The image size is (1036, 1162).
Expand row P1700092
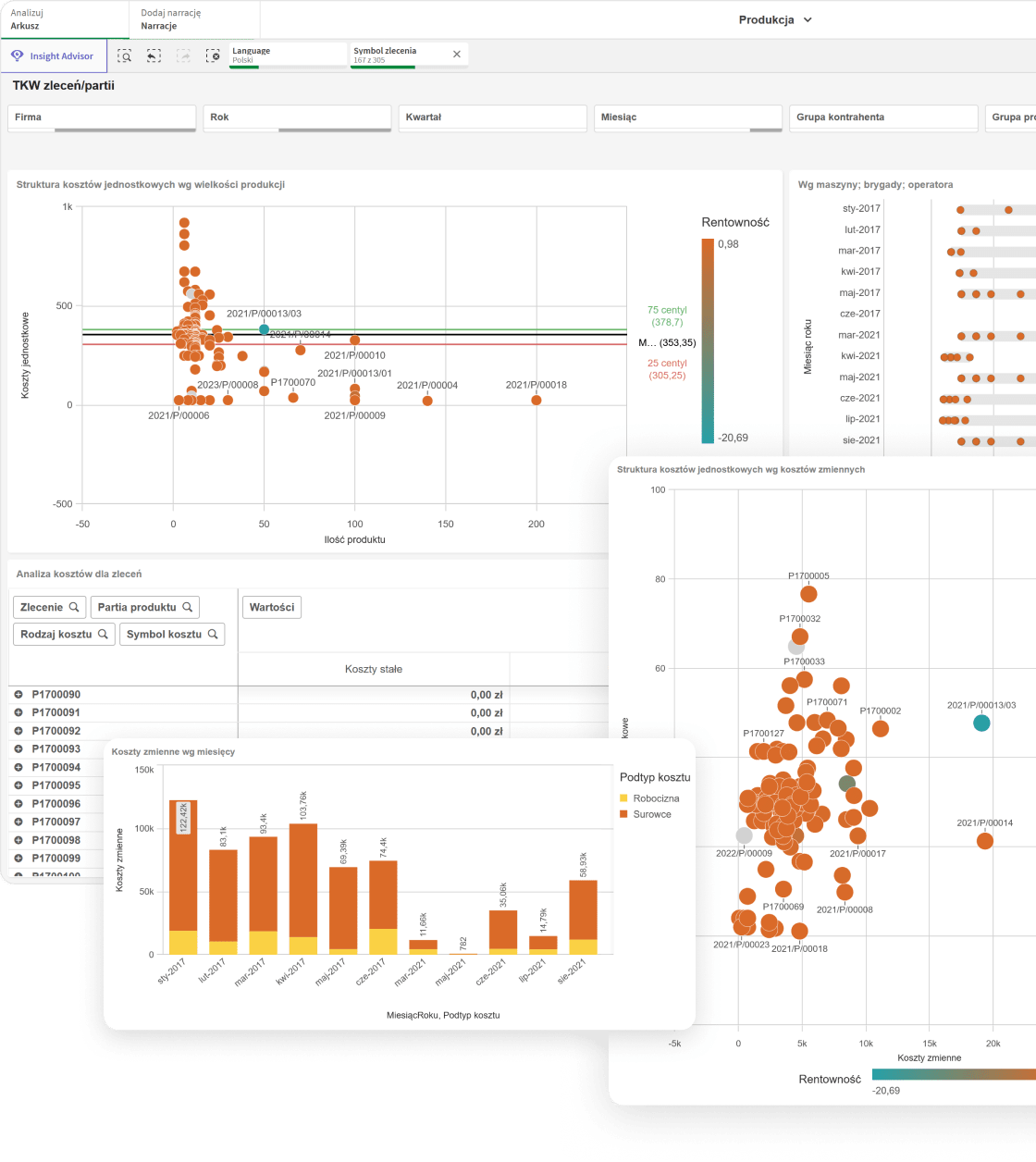(18, 731)
